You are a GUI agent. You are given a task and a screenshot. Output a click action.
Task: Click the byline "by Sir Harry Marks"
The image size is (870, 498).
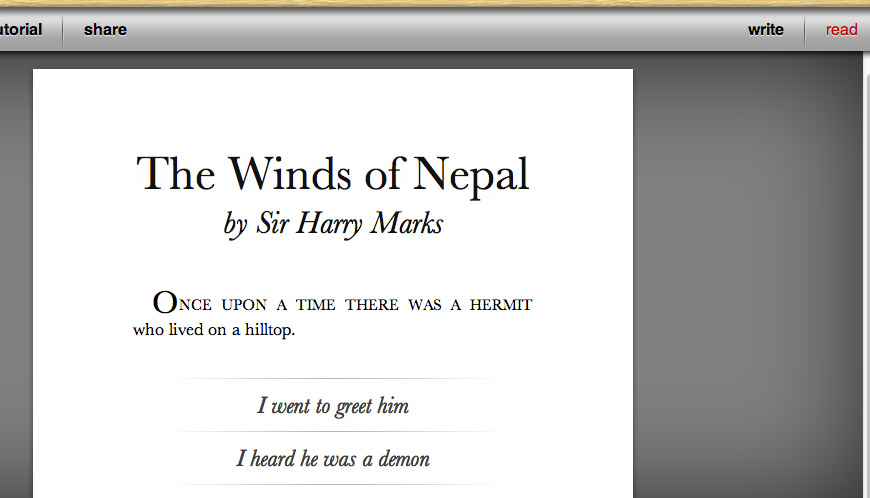click(x=333, y=223)
